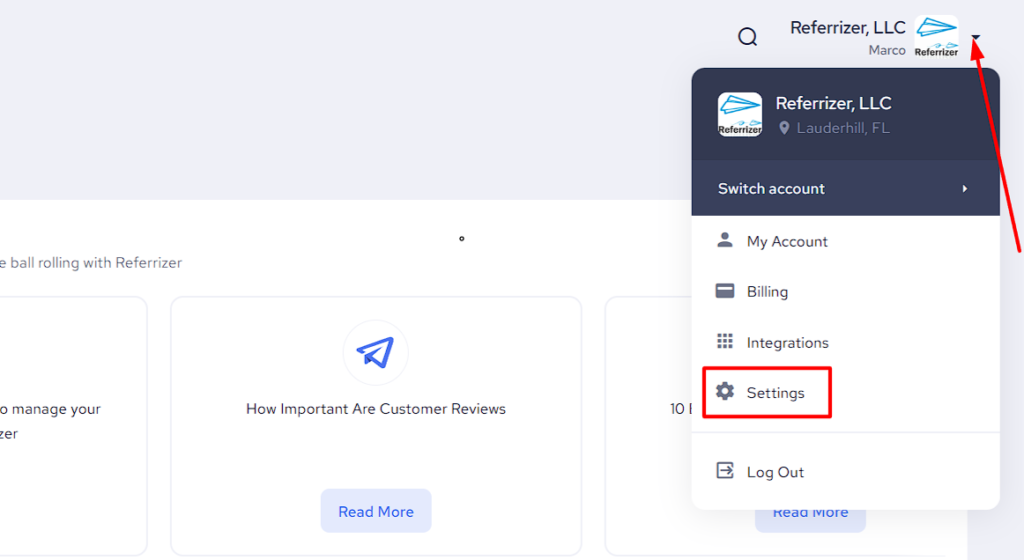Viewport: 1024px width, 560px height.
Task: Open the How Important Are Customer Reviews title
Action: (x=376, y=409)
